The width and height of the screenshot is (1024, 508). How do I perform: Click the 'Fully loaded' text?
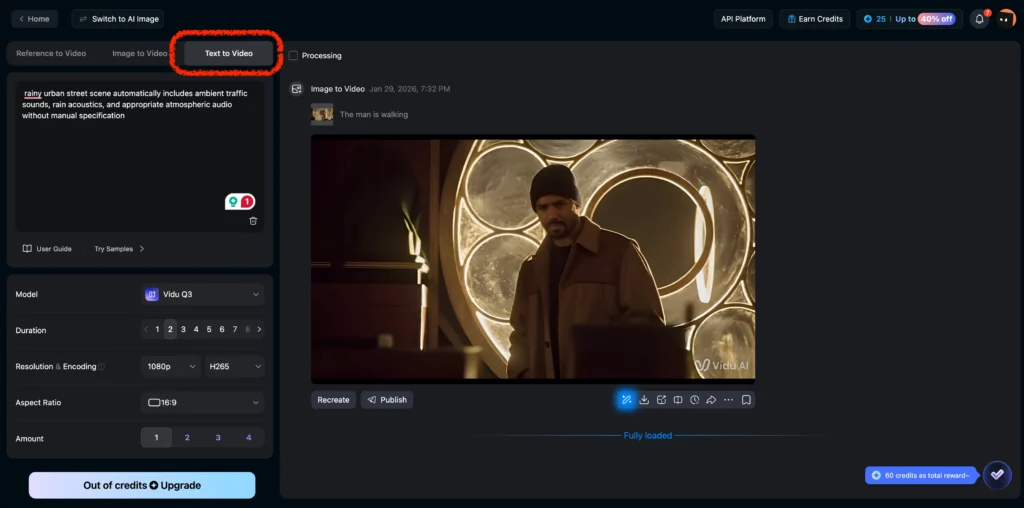(x=648, y=436)
